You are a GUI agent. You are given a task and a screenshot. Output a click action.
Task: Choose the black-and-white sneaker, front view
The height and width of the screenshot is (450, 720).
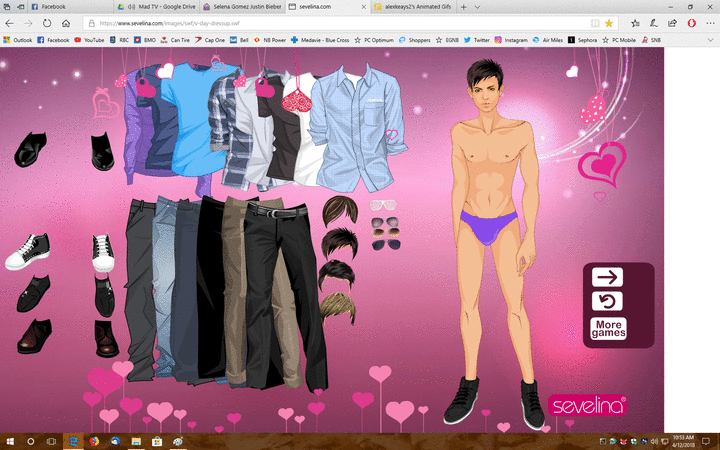[x=103, y=253]
